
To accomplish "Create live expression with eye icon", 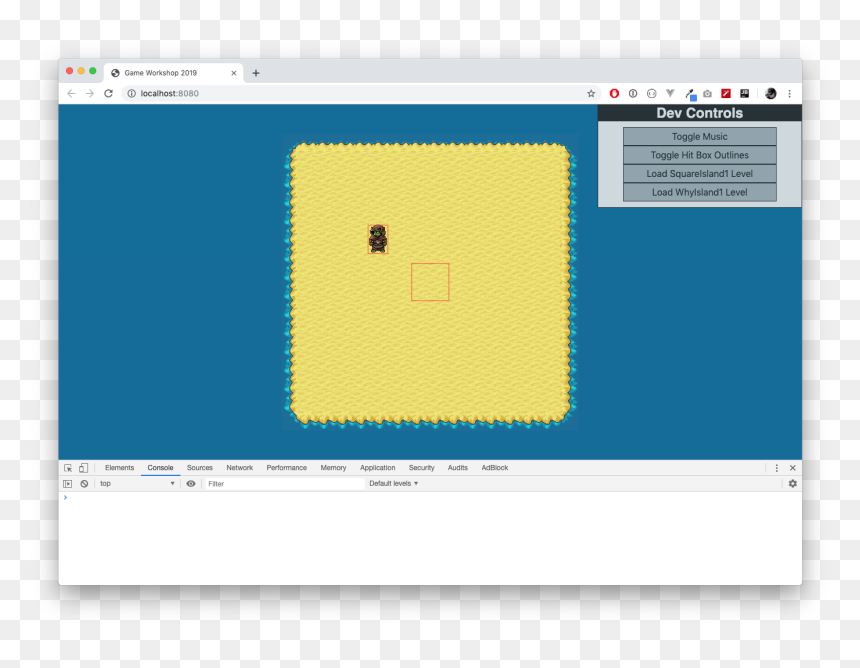I will pyautogui.click(x=191, y=484).
